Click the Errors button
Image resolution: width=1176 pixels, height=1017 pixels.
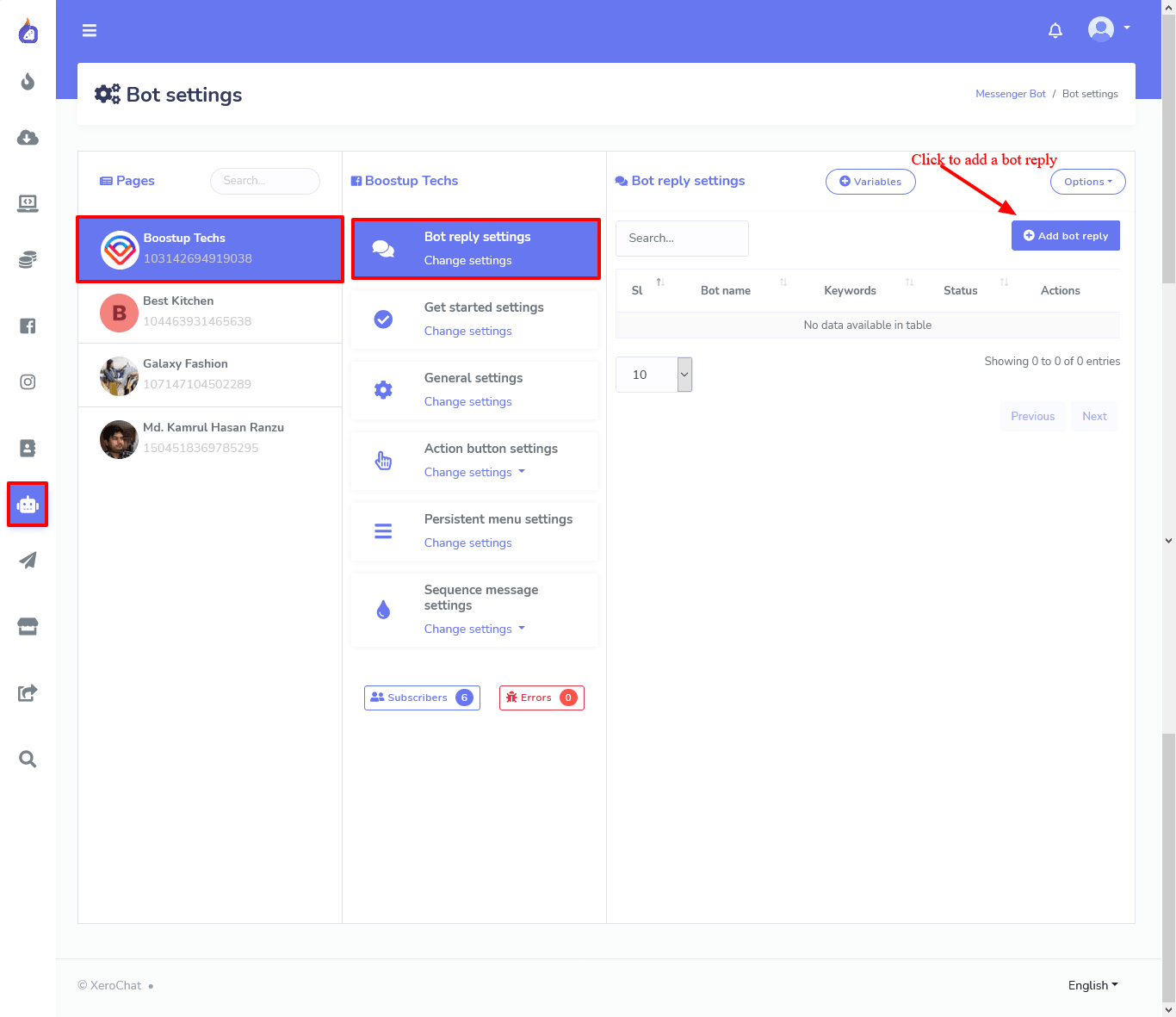coord(542,698)
